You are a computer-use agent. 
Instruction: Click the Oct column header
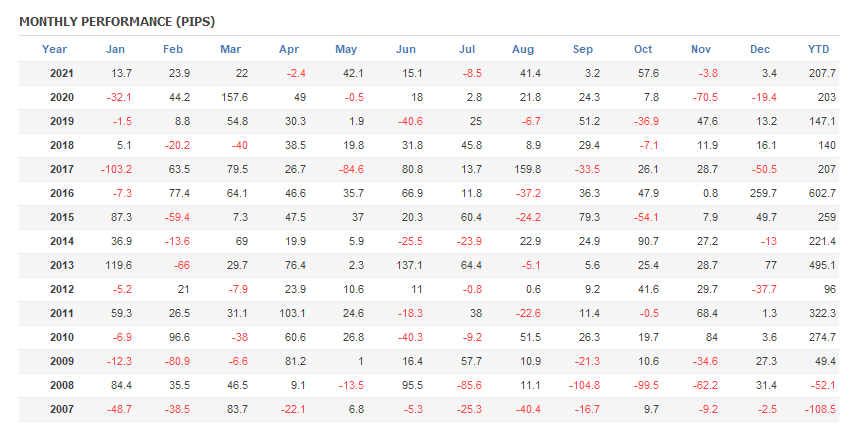(x=643, y=49)
